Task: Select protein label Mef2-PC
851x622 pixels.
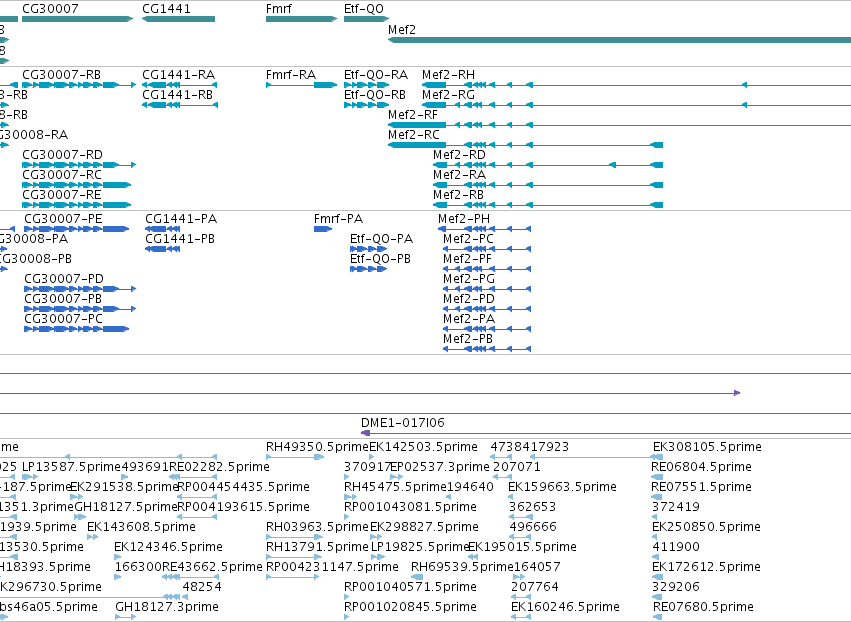Action: 468,239
